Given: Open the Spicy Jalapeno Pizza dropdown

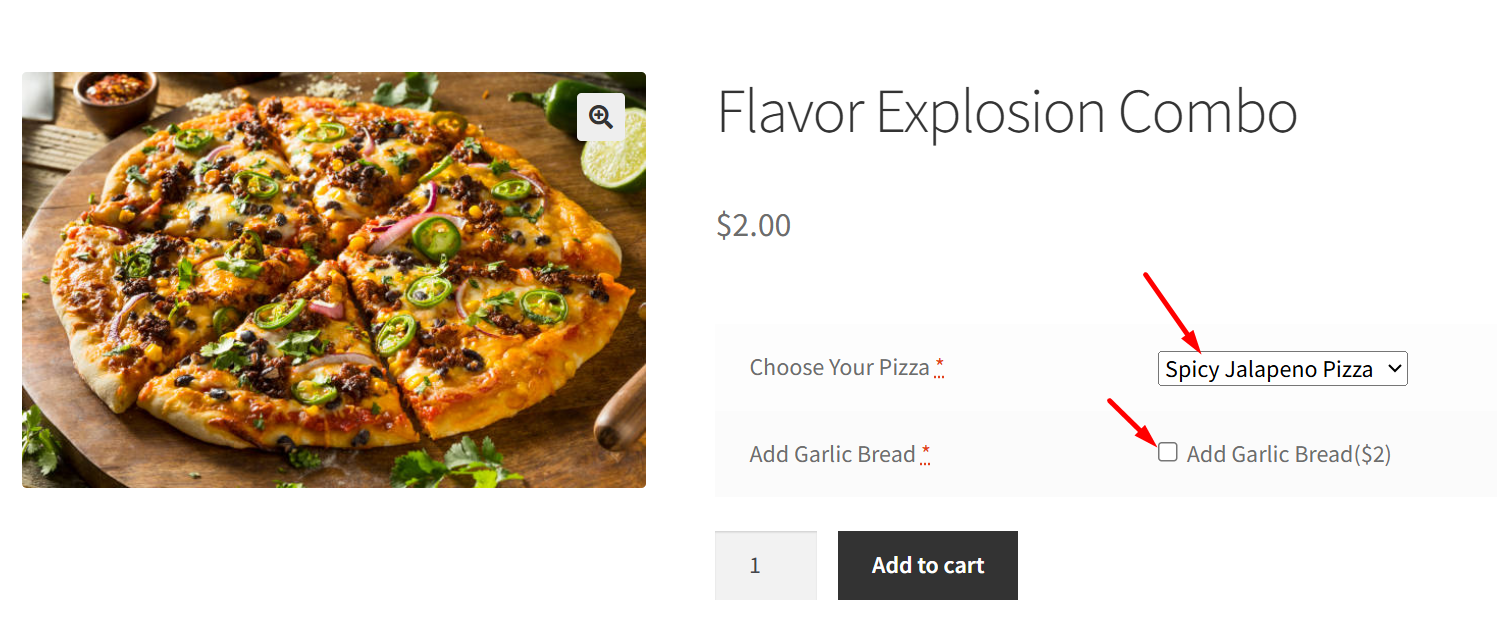Looking at the screenshot, I should [x=1270, y=369].
